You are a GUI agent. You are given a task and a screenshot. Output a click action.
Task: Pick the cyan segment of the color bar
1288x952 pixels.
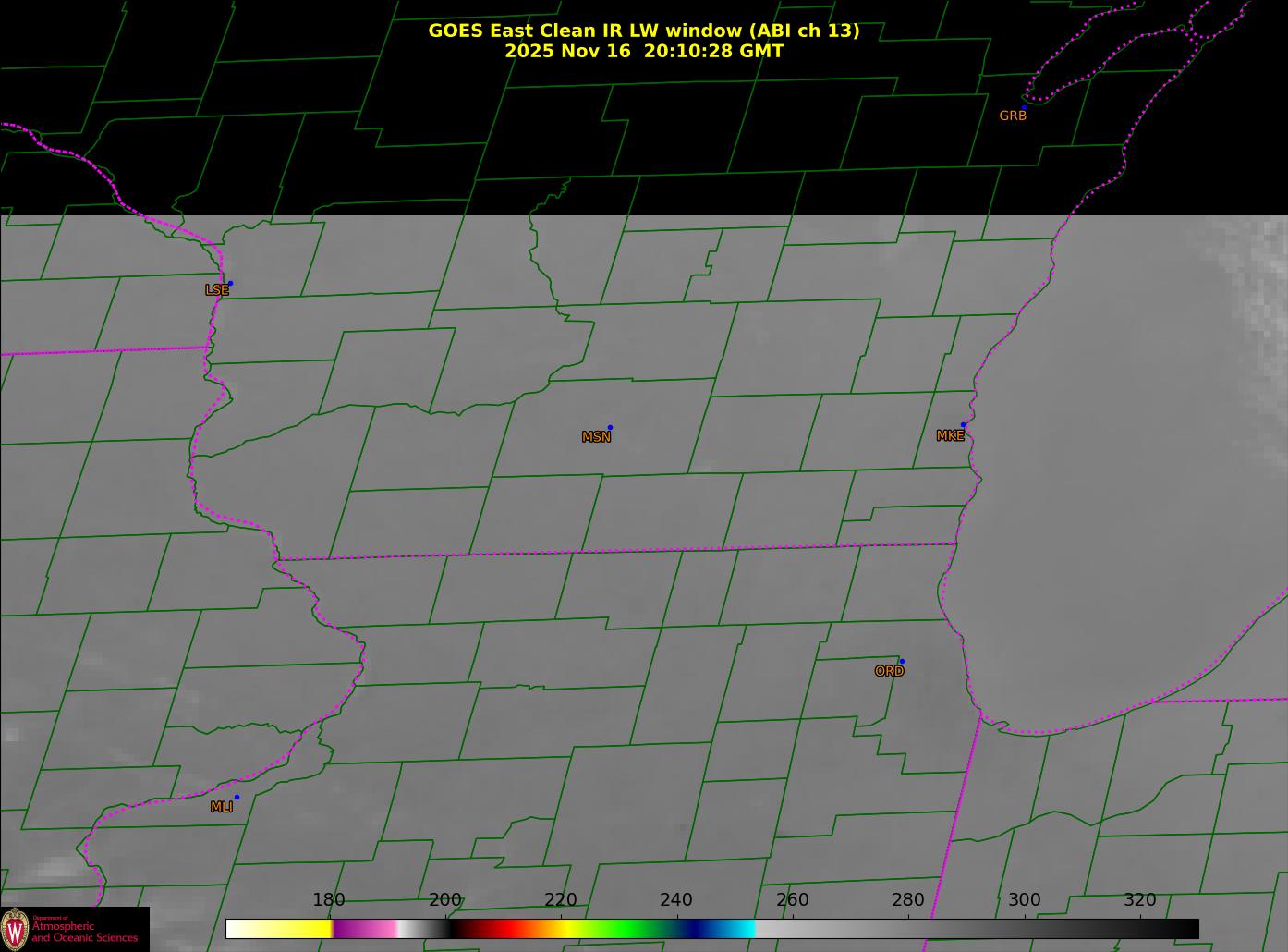[x=739, y=929]
